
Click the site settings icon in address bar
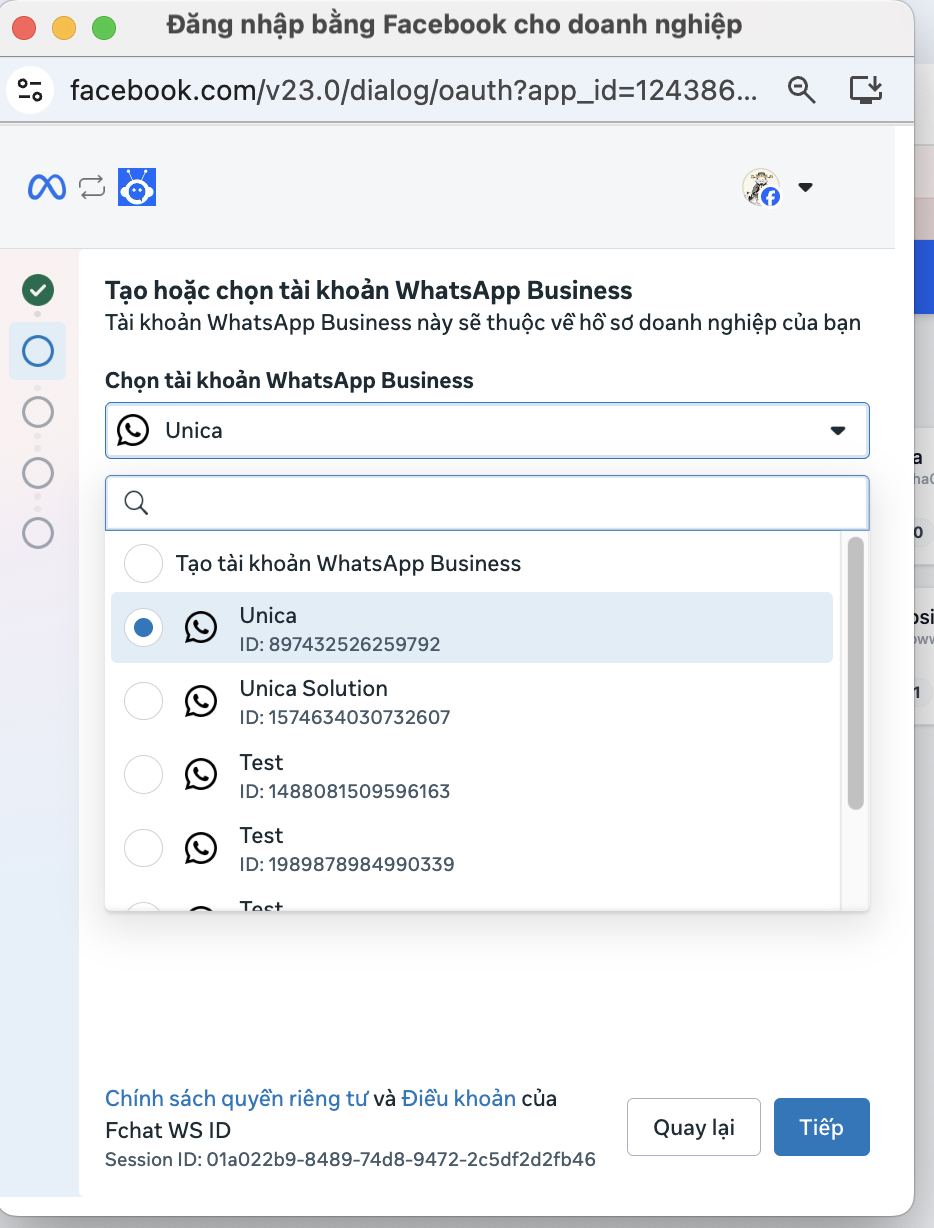[31, 90]
